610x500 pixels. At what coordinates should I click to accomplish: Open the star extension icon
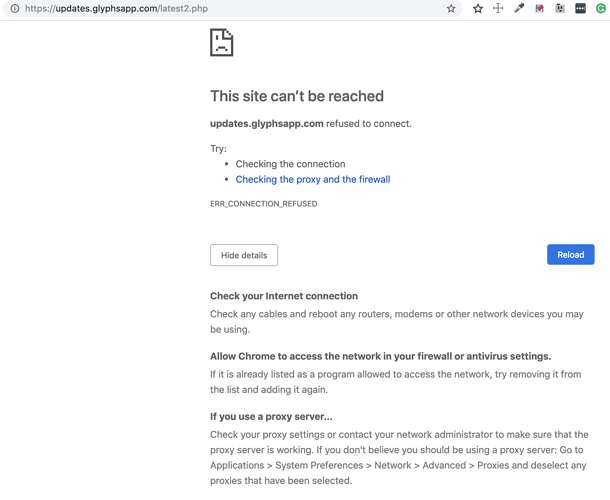(478, 9)
